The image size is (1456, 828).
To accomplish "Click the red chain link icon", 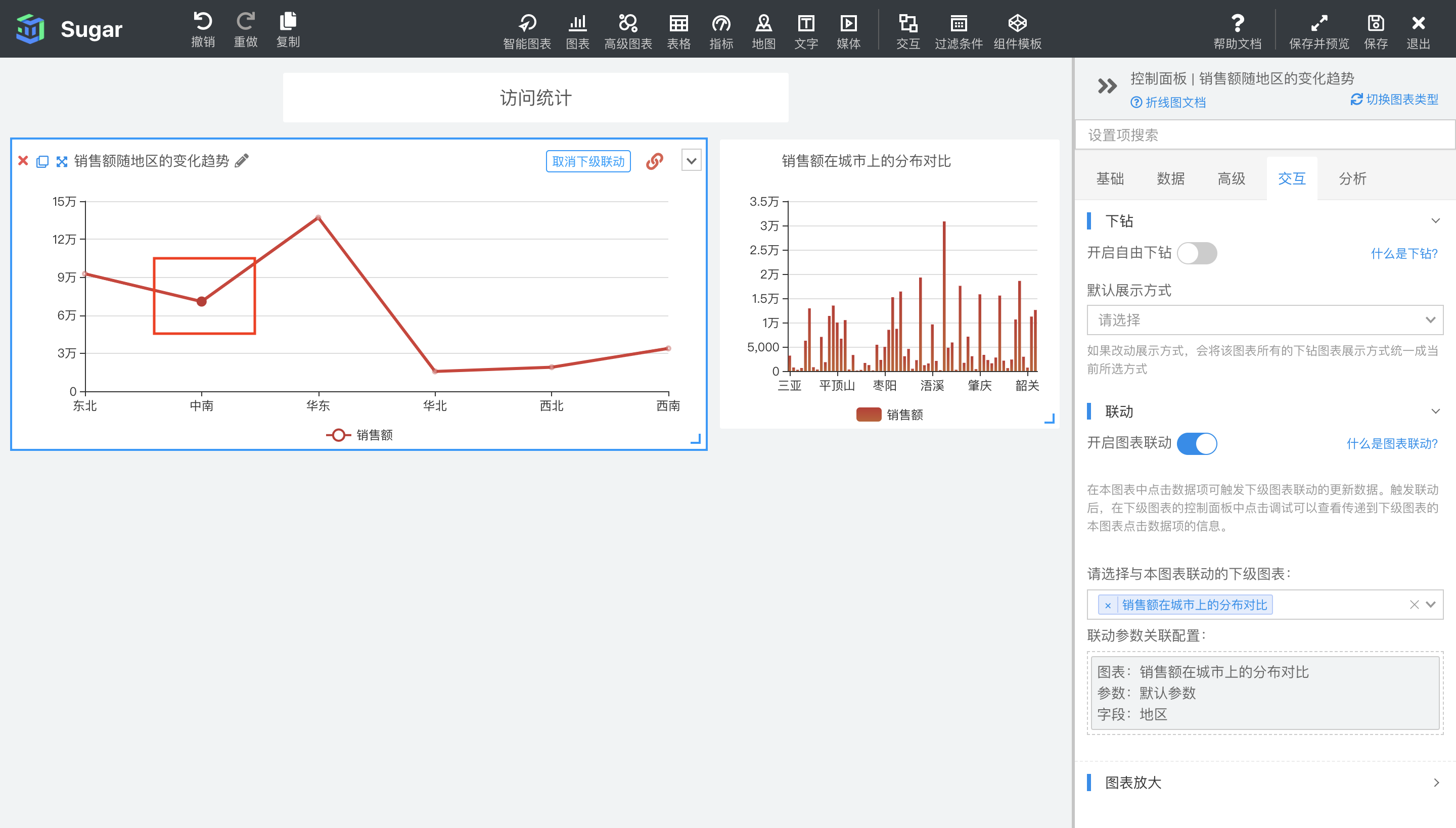I will (x=655, y=162).
